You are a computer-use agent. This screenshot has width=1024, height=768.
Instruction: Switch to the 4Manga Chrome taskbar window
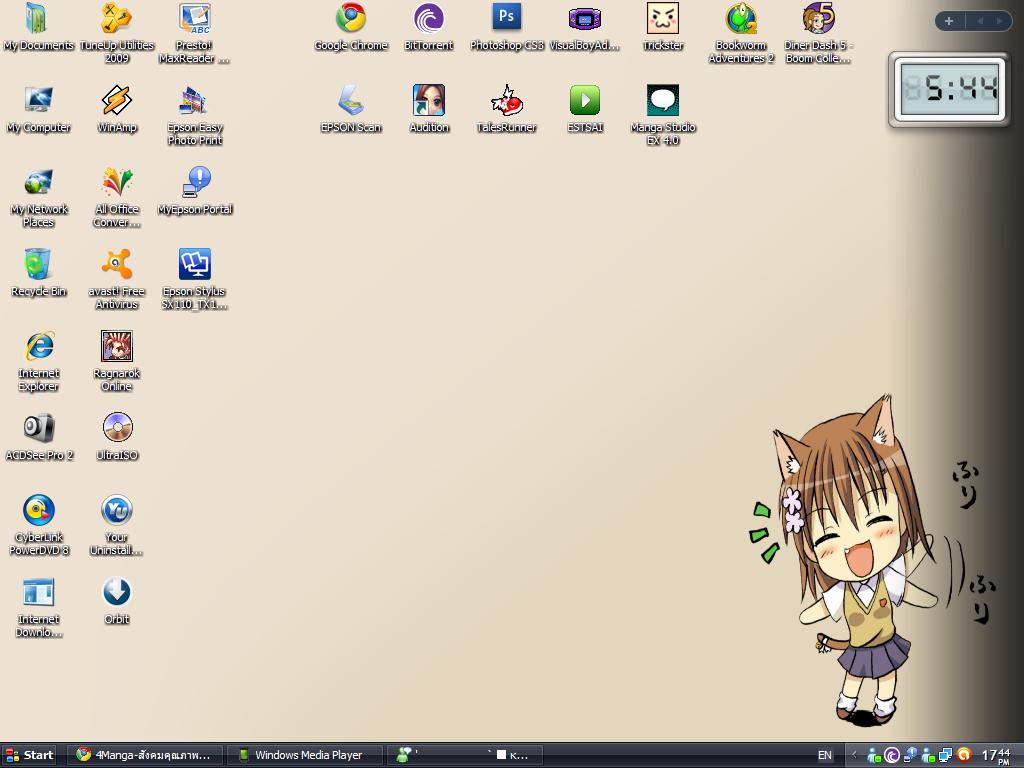(145, 755)
